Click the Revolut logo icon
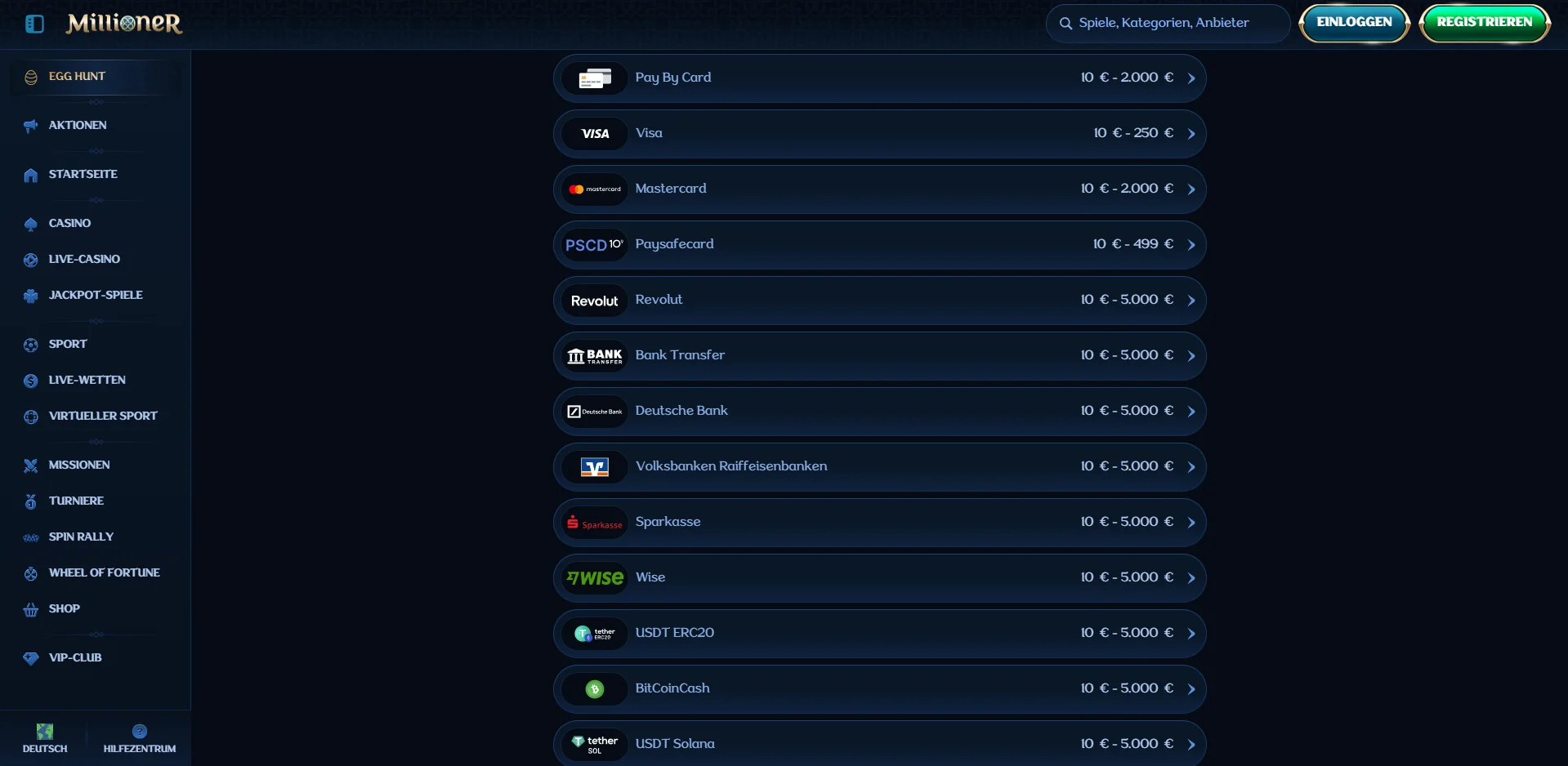 595,301
